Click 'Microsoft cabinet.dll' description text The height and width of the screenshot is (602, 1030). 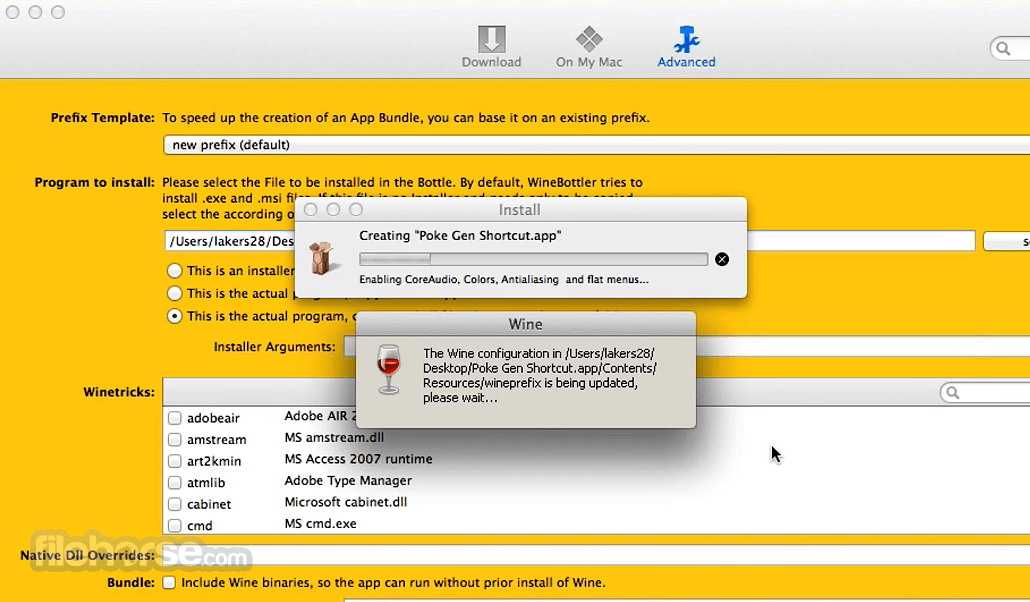point(346,502)
